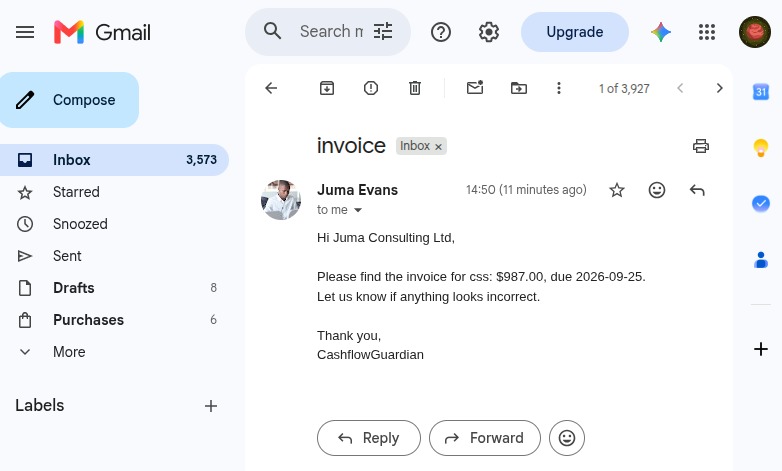The height and width of the screenshot is (471, 782).
Task: Get add-ons plus icon
Action: (761, 349)
